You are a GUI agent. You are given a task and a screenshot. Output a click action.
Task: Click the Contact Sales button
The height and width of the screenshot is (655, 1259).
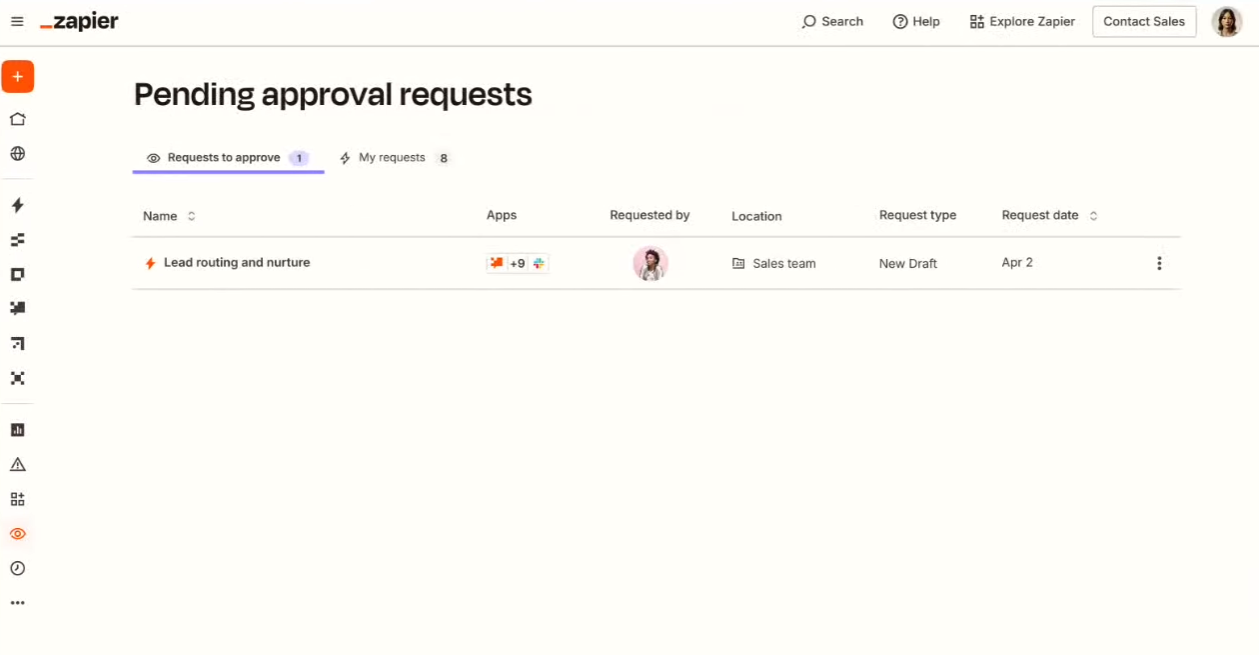pyautogui.click(x=1143, y=21)
